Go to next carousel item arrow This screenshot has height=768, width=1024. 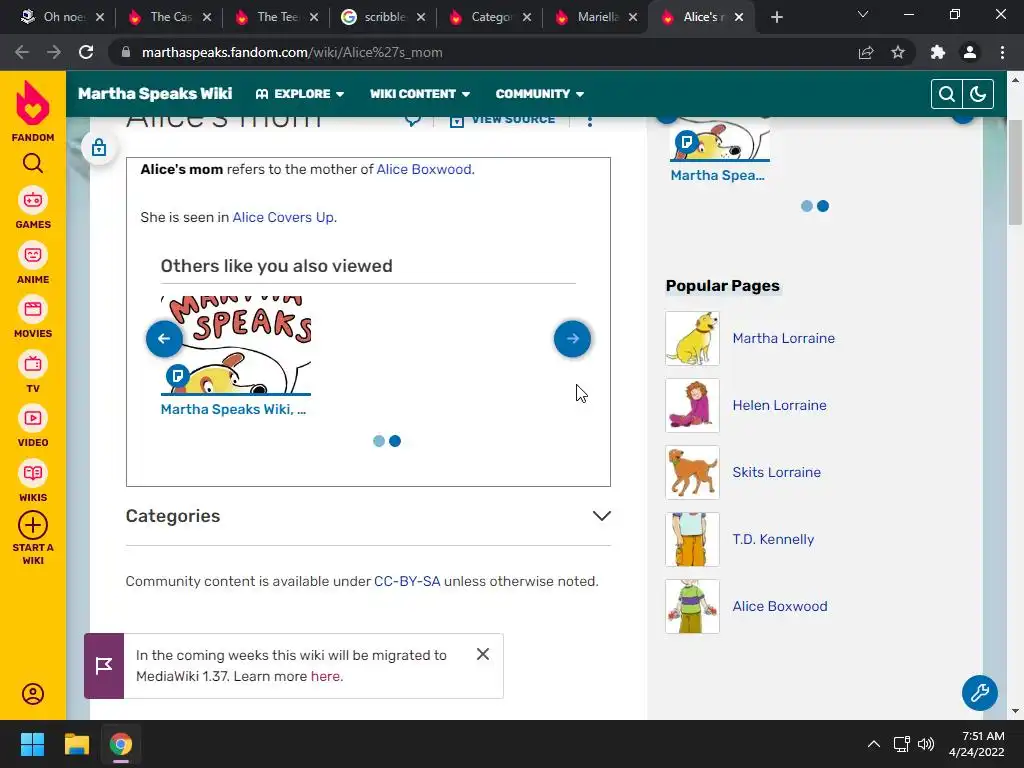tap(572, 338)
